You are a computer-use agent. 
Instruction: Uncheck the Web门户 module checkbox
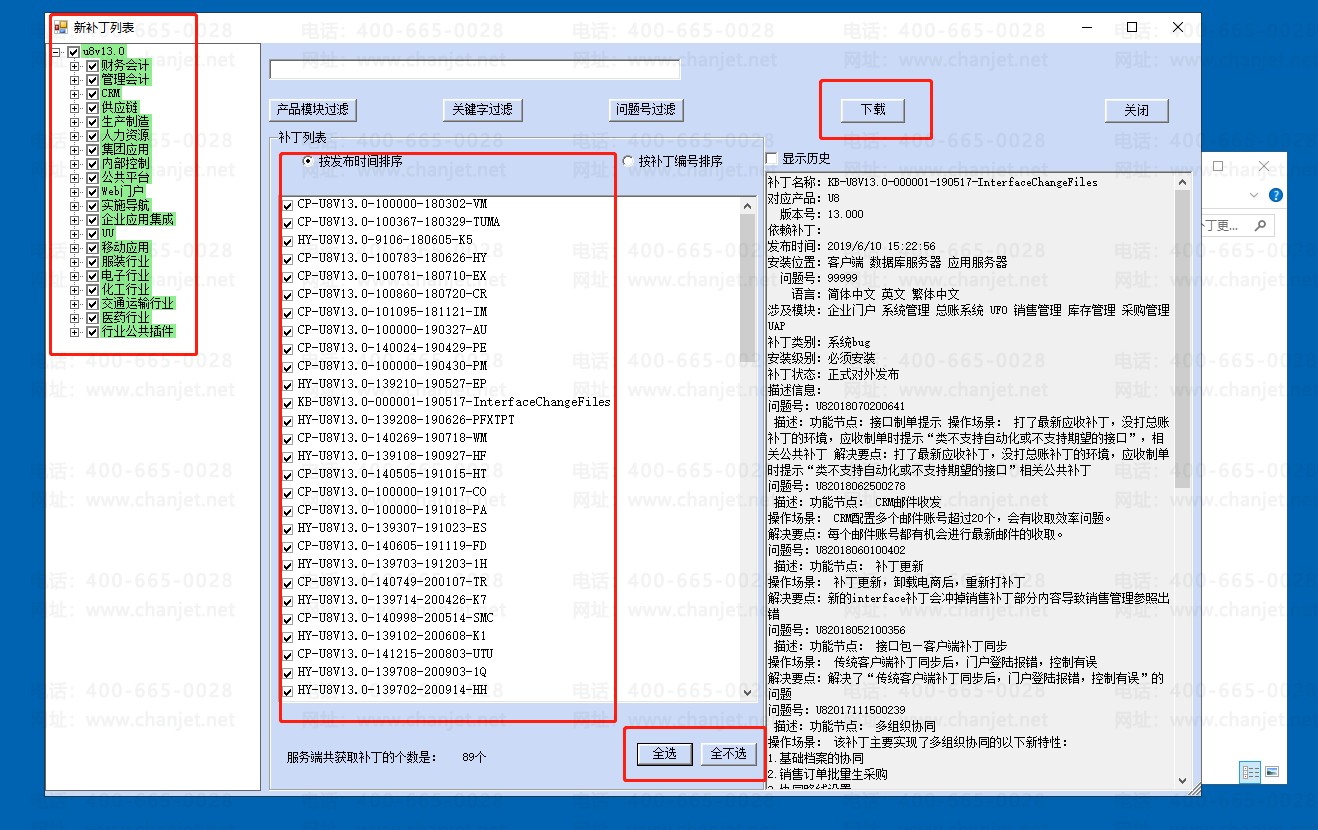click(92, 192)
